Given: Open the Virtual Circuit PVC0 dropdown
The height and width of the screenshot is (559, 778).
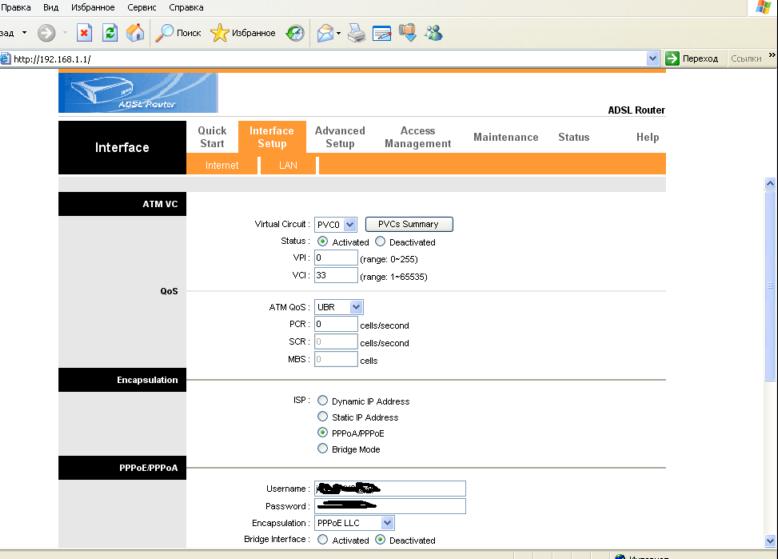Looking at the screenshot, I should [336, 224].
